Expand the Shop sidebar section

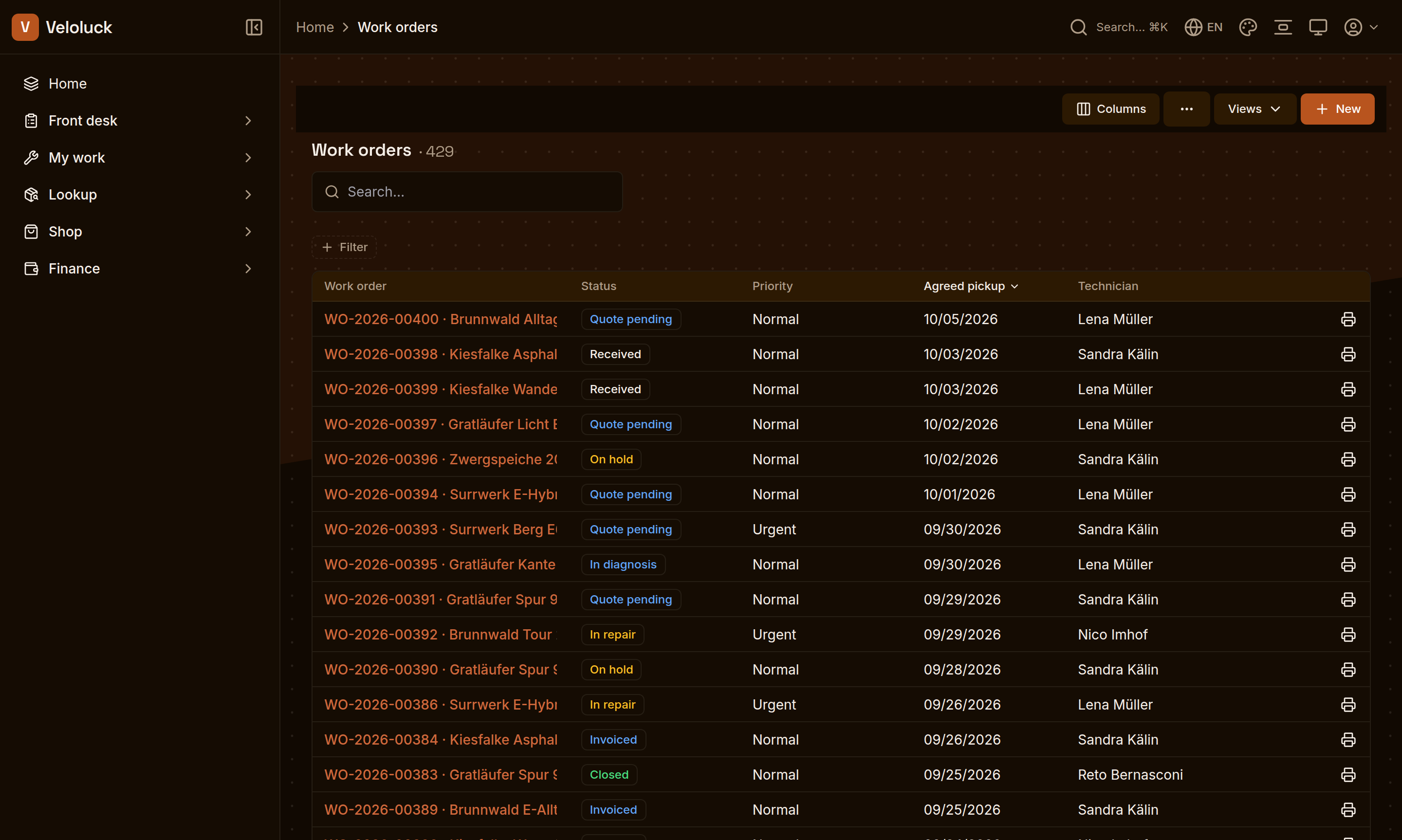pyautogui.click(x=139, y=232)
